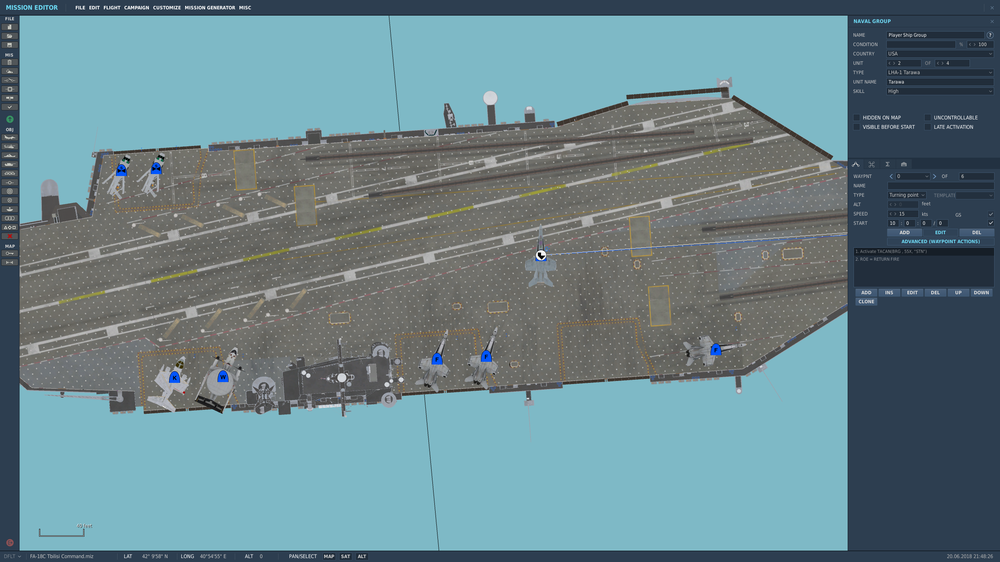Click the UP action button
Image resolution: width=1000 pixels, height=562 pixels.
(x=958, y=292)
